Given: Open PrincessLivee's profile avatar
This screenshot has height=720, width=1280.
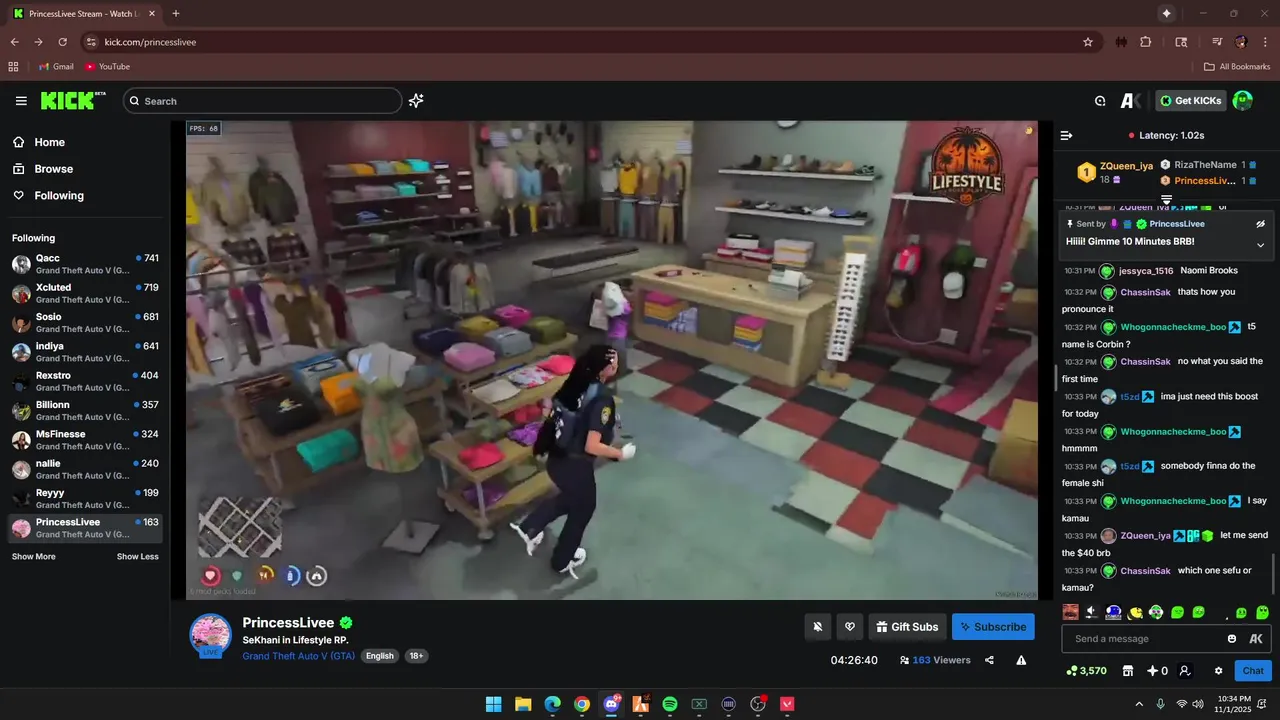Looking at the screenshot, I should point(211,636).
